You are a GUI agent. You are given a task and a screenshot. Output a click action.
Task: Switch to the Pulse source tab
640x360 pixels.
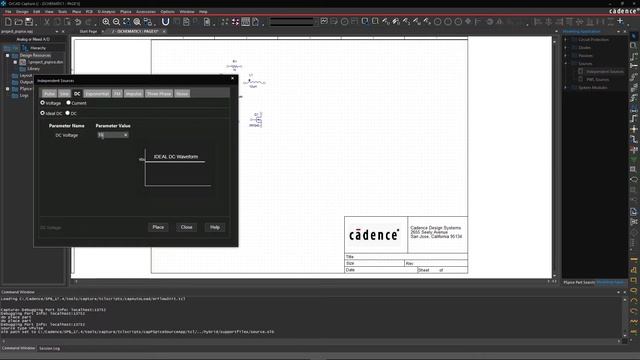49,93
